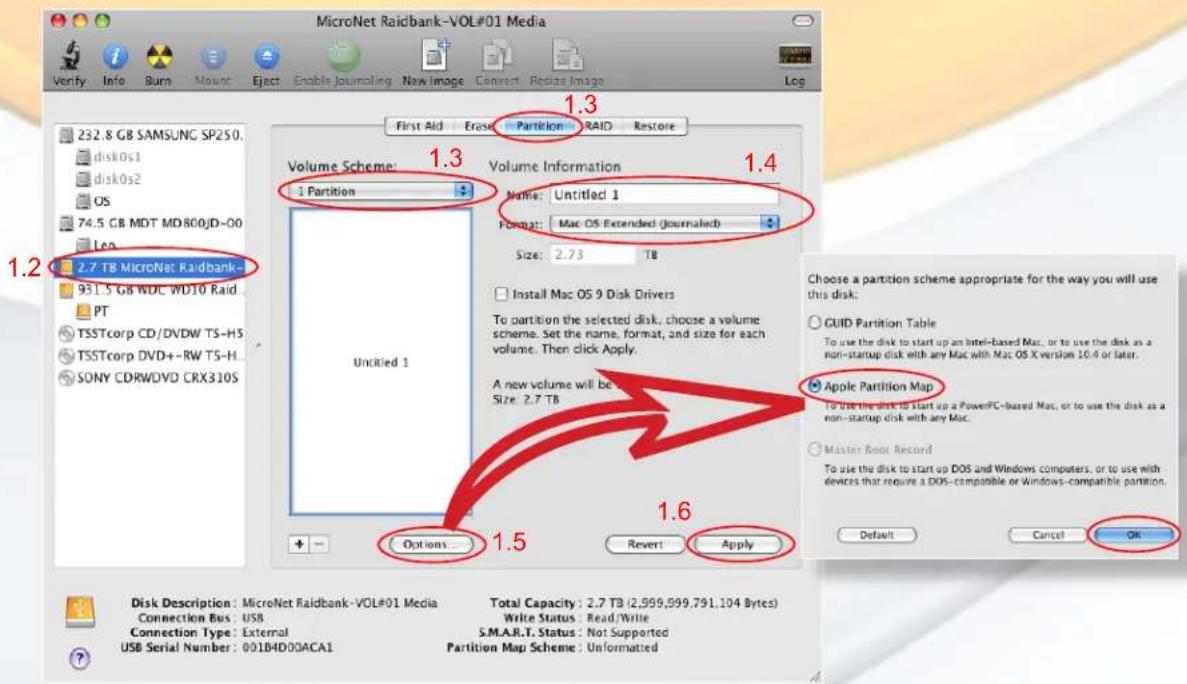Click the New Image toolbar icon
Screen dimensions: 1187x684
[x=434, y=55]
